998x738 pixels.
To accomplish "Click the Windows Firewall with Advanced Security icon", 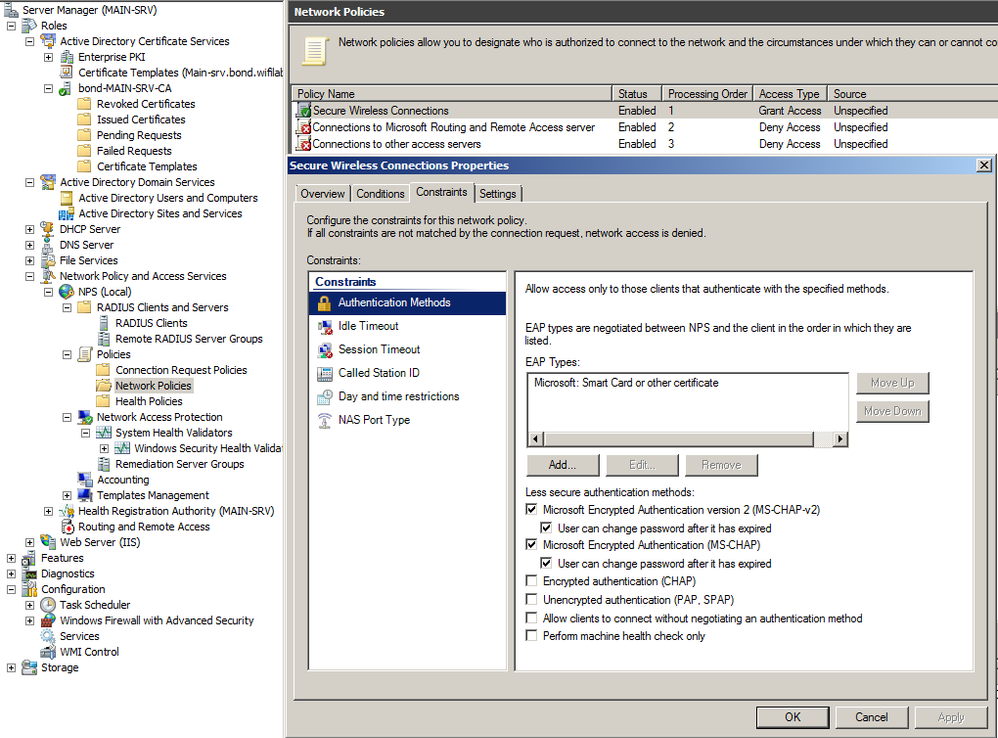I will click(47, 620).
